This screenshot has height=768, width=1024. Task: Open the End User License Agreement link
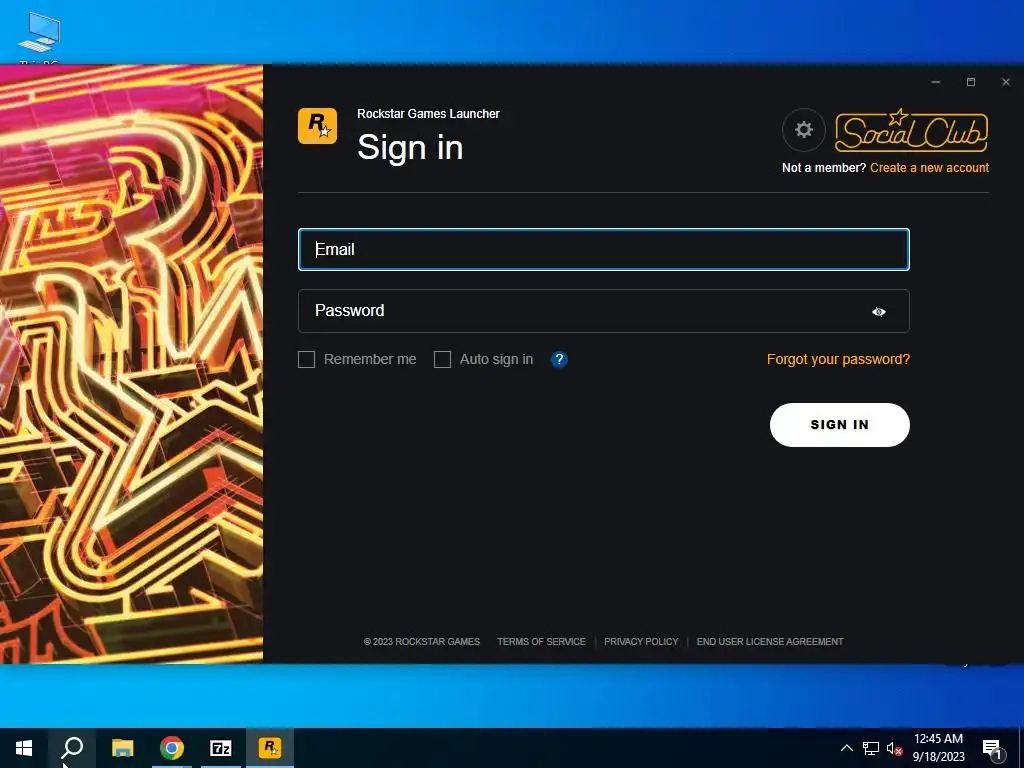point(770,641)
